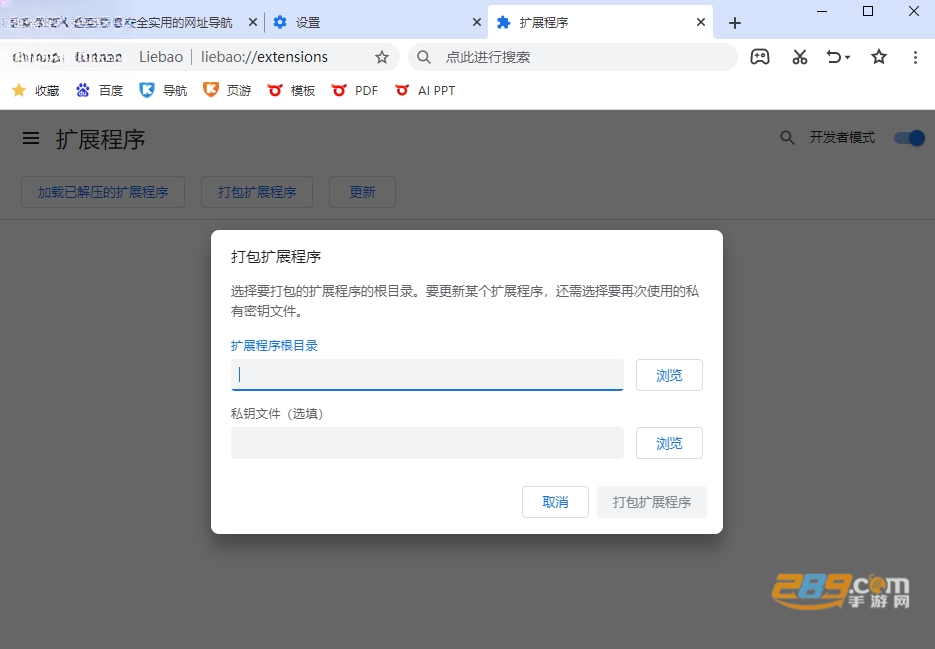Click 加载已解压的扩展程序 button
Image resolution: width=935 pixels, height=649 pixels.
coord(103,192)
